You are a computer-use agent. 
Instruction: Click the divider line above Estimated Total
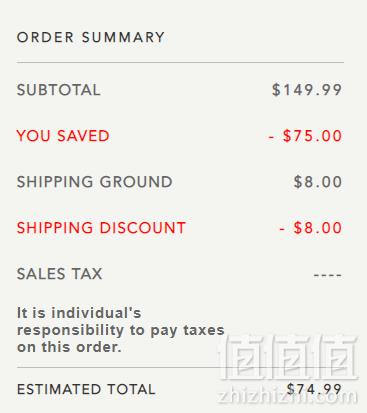point(180,368)
